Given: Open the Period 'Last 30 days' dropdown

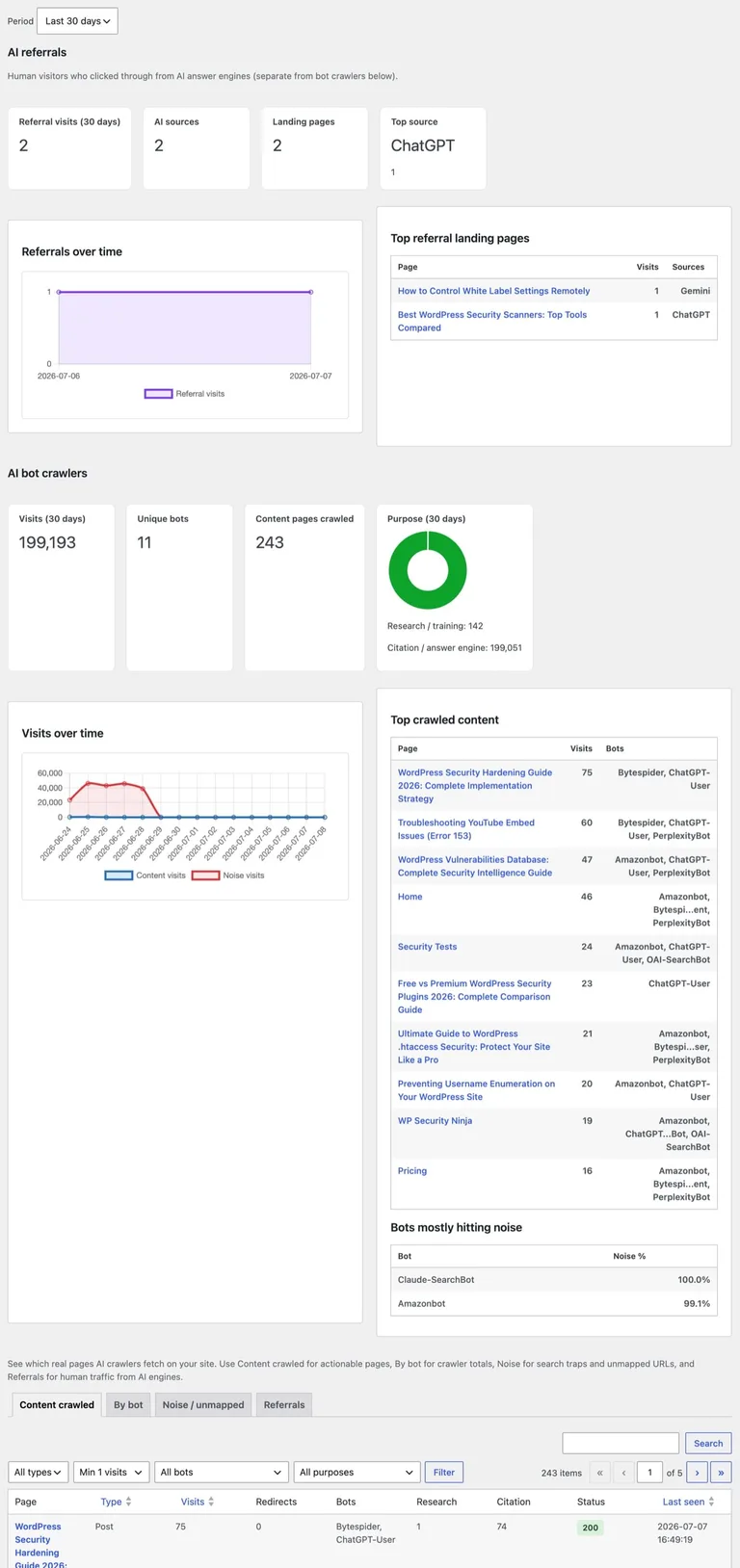Looking at the screenshot, I should pyautogui.click(x=77, y=21).
